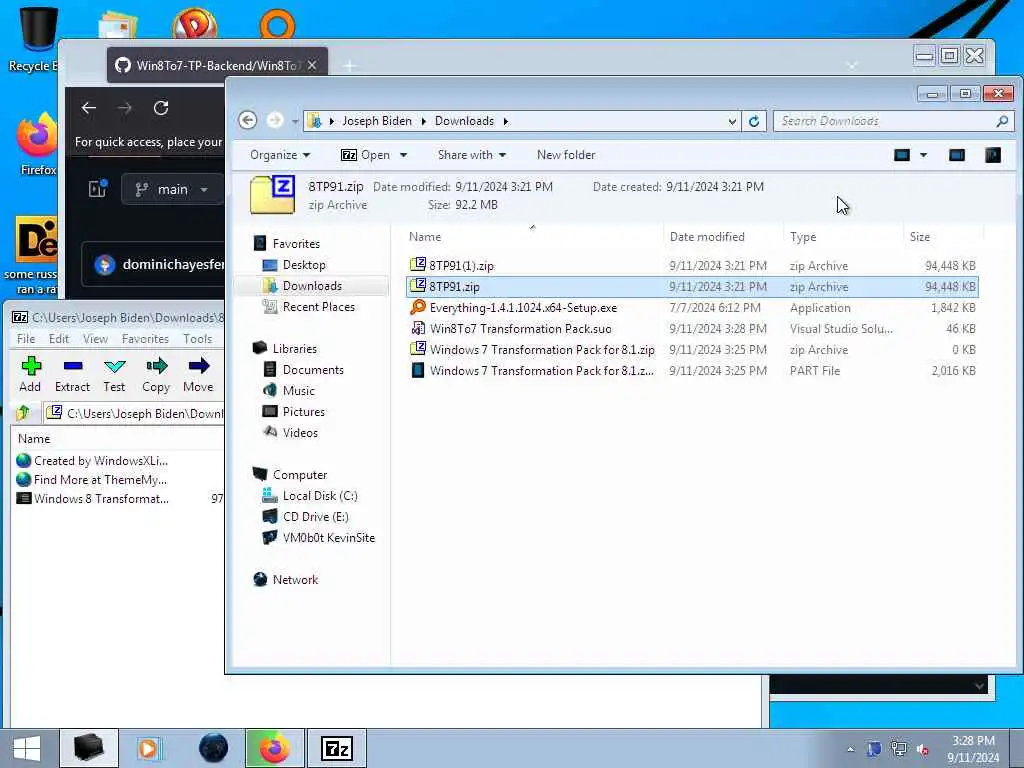Close the Win8To7-TP-Backend browser tab
The width and height of the screenshot is (1024, 768).
[x=312, y=65]
